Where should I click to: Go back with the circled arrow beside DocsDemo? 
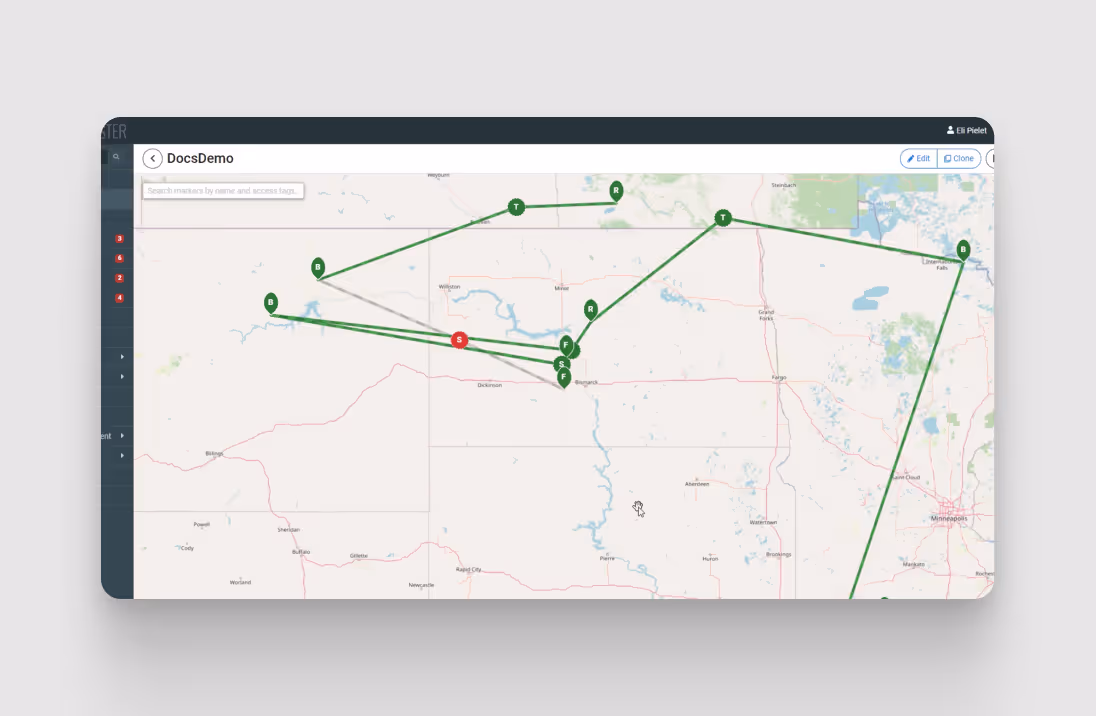pyautogui.click(x=152, y=159)
